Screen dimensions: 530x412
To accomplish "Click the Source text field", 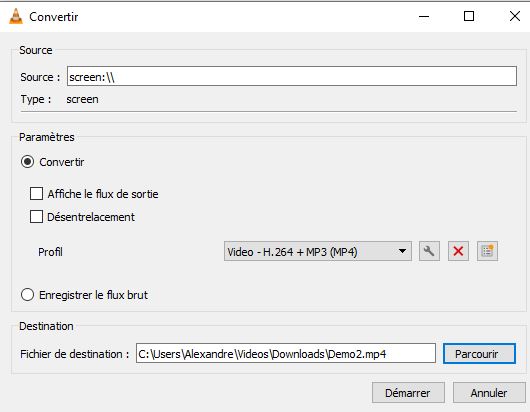I will (292, 76).
